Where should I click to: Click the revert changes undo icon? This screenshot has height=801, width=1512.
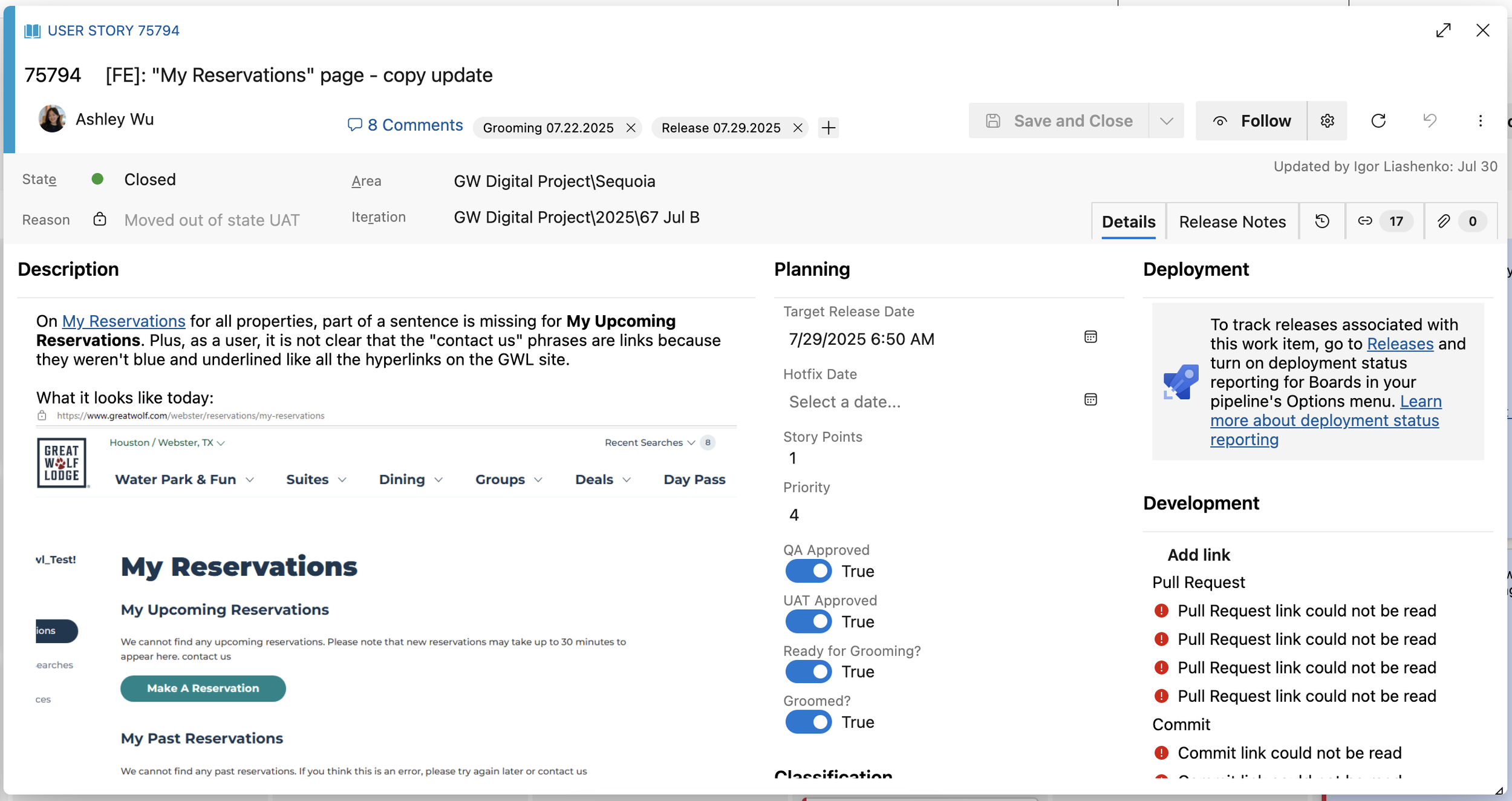[1429, 121]
